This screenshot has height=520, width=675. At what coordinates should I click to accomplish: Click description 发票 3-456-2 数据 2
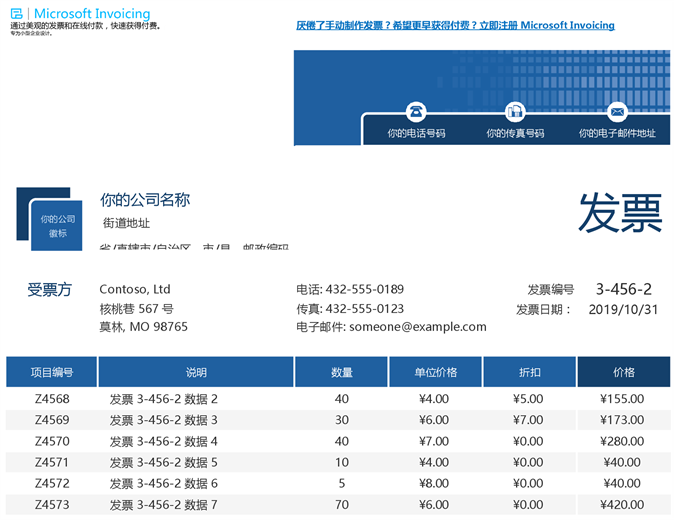coord(164,399)
